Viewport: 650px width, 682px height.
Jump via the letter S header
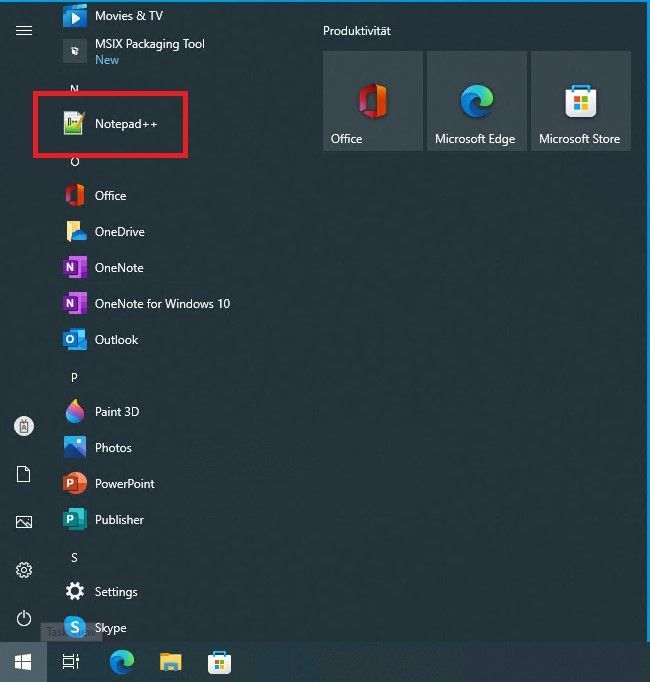(x=74, y=558)
